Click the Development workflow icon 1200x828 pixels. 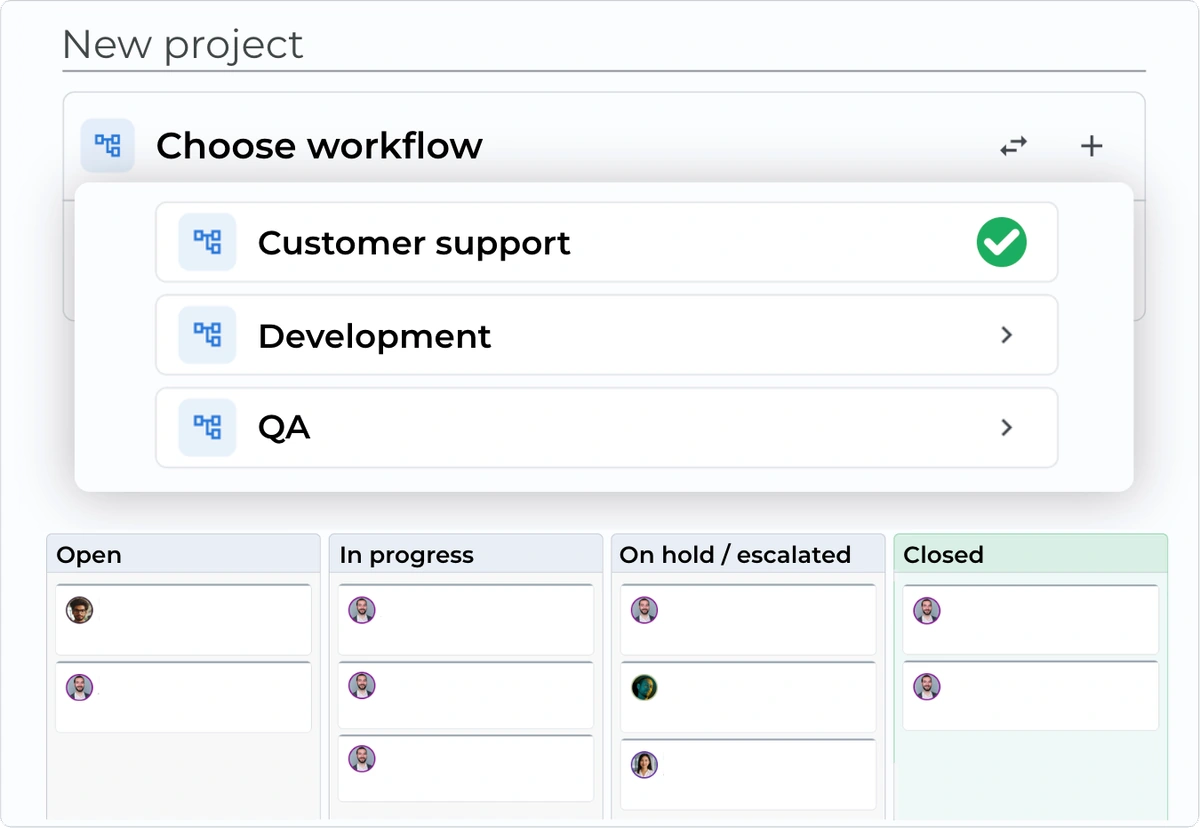(x=207, y=335)
